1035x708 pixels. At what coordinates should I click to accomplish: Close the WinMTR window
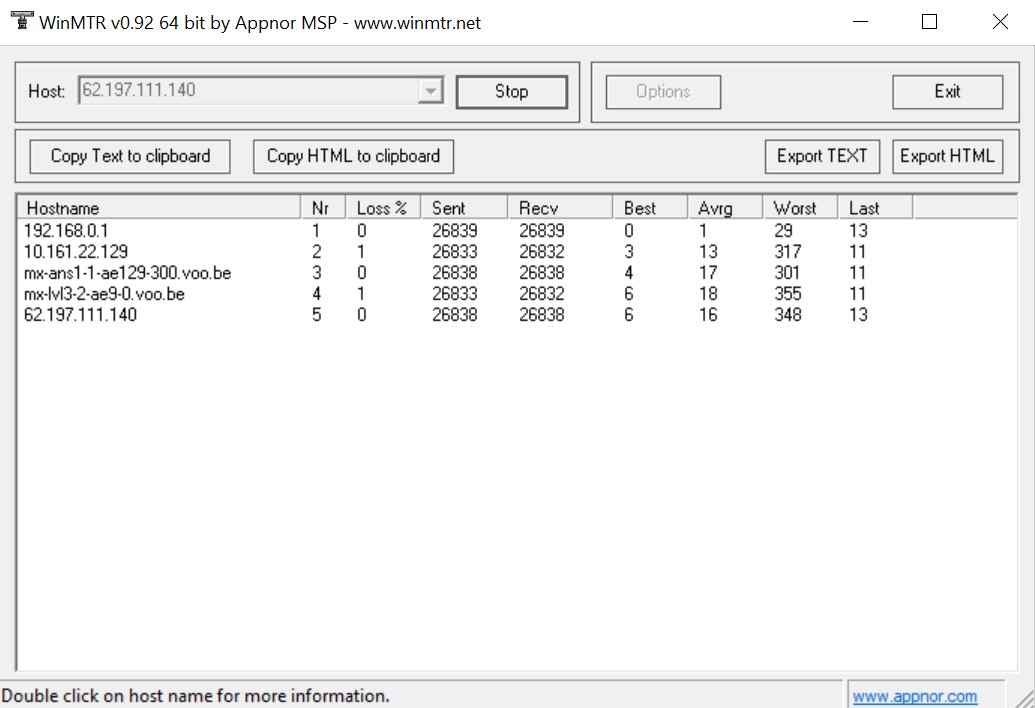pos(1001,22)
